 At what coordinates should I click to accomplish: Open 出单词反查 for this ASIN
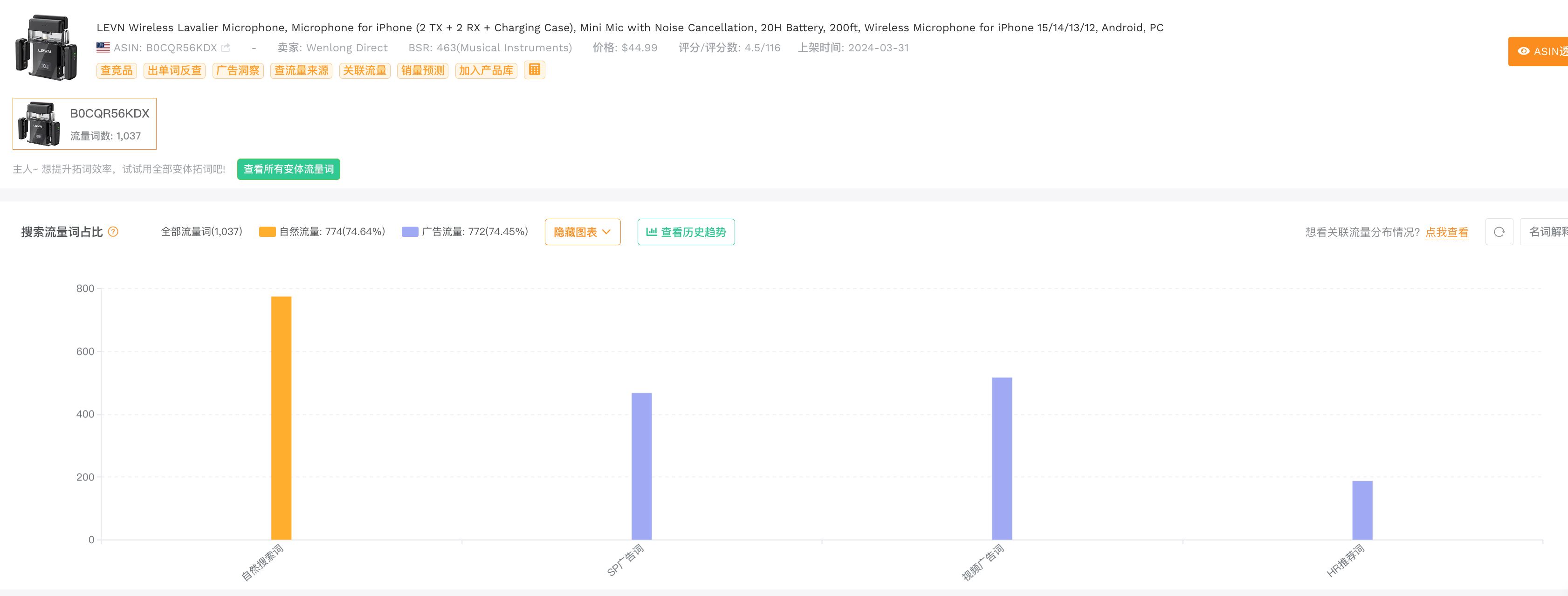point(175,70)
